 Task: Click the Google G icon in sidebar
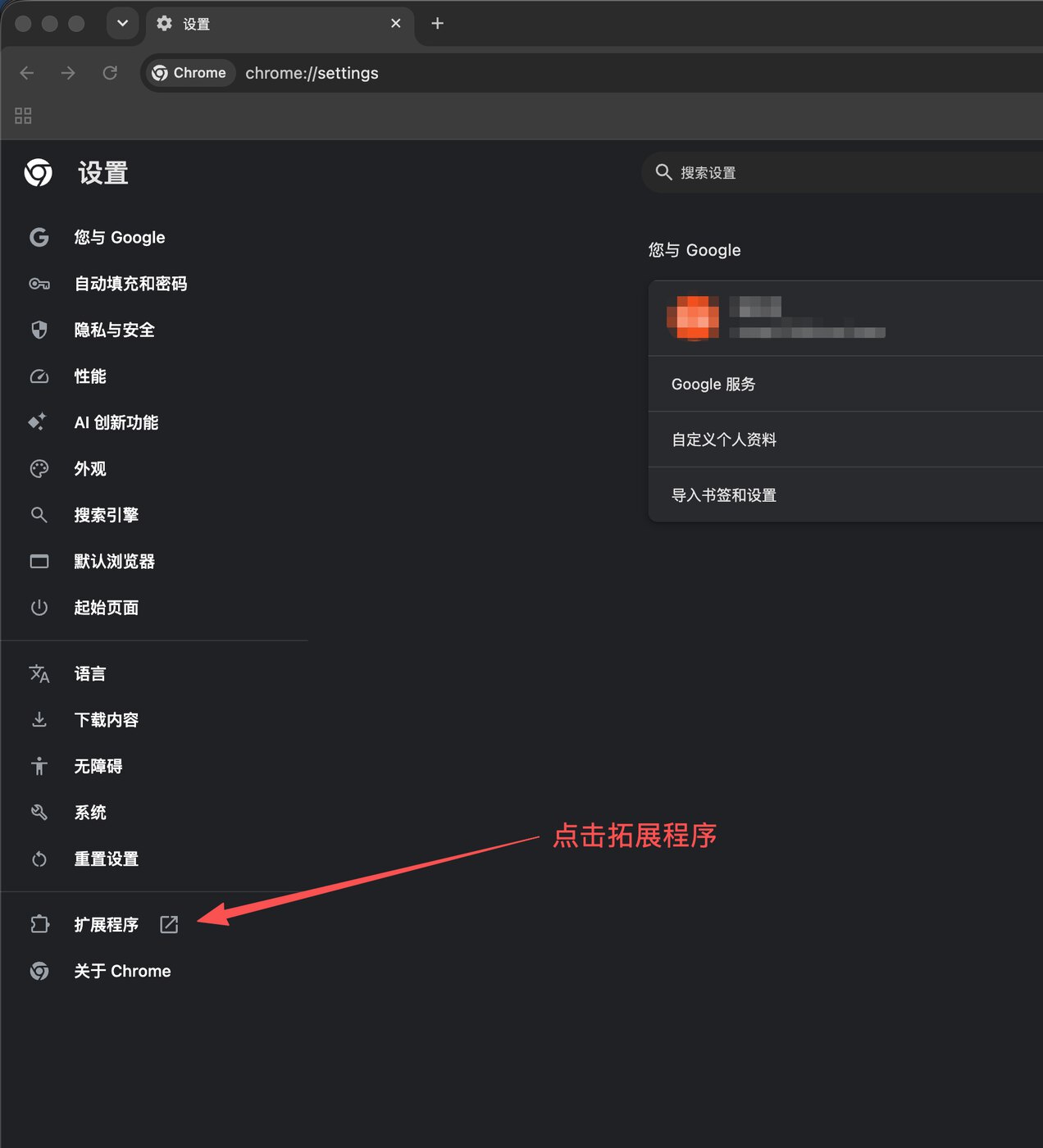[x=39, y=237]
